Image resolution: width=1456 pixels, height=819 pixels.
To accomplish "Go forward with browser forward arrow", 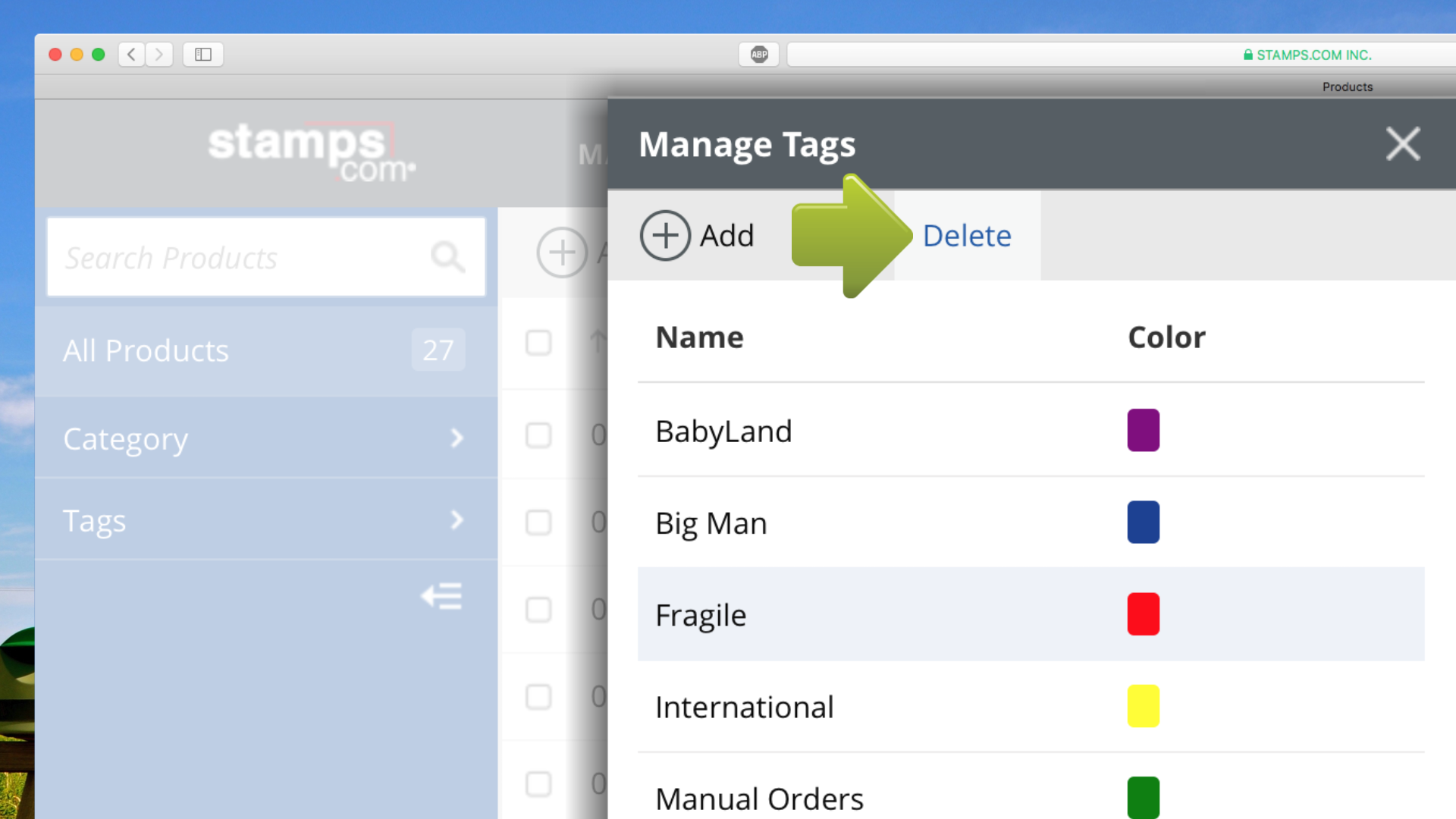I will [159, 55].
